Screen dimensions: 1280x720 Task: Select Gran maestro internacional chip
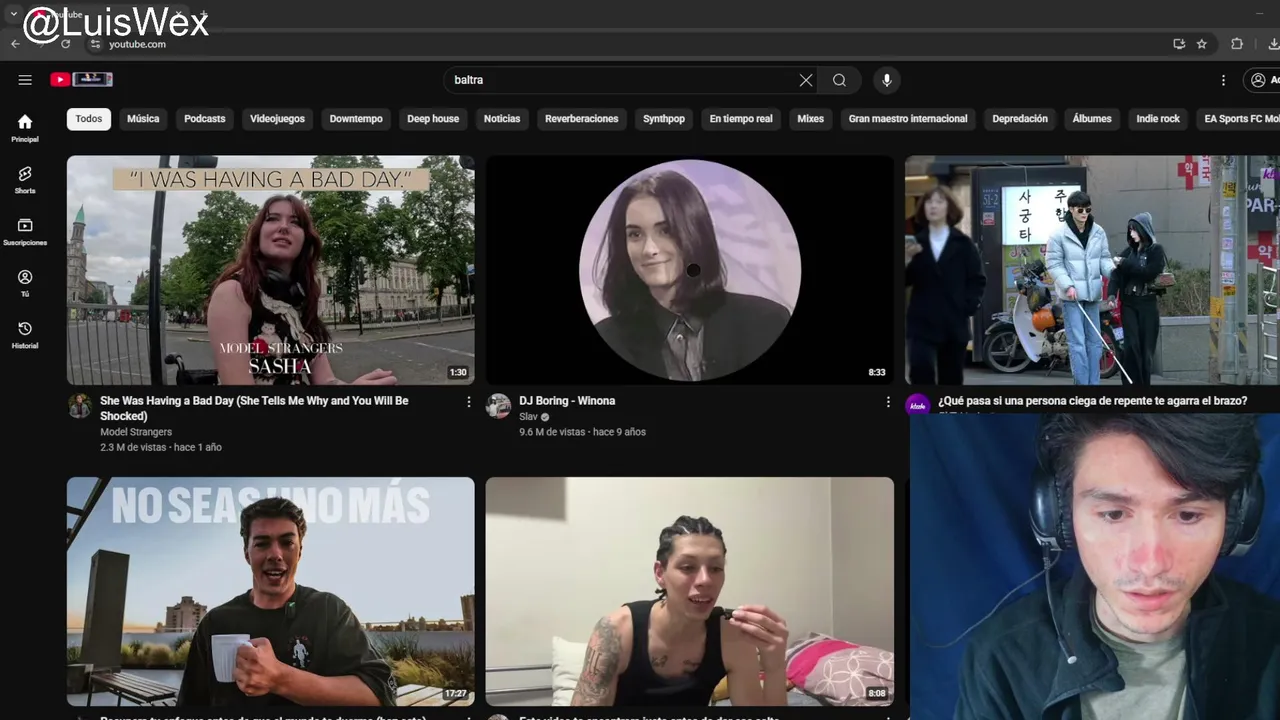tap(908, 119)
